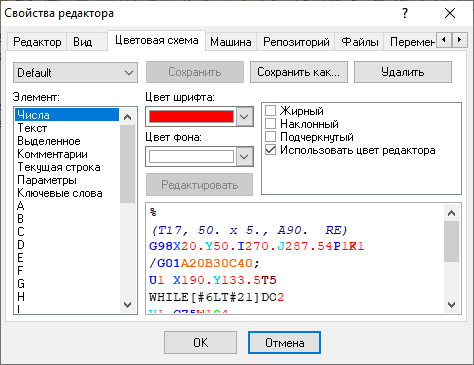Image resolution: width=474 pixels, height=365 pixels.
Task: Select letter D in the element list
Action: pyautogui.click(x=67, y=245)
